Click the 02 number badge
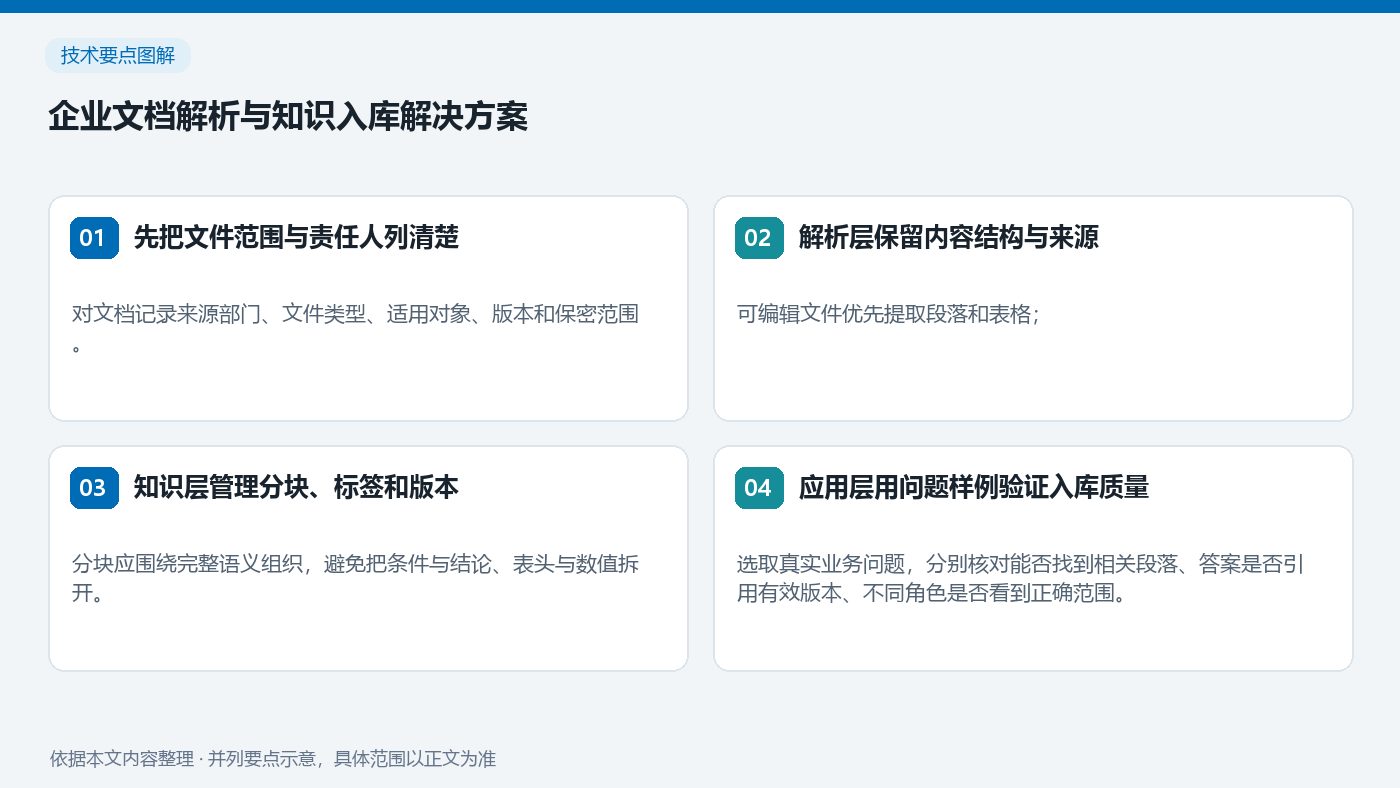 759,238
